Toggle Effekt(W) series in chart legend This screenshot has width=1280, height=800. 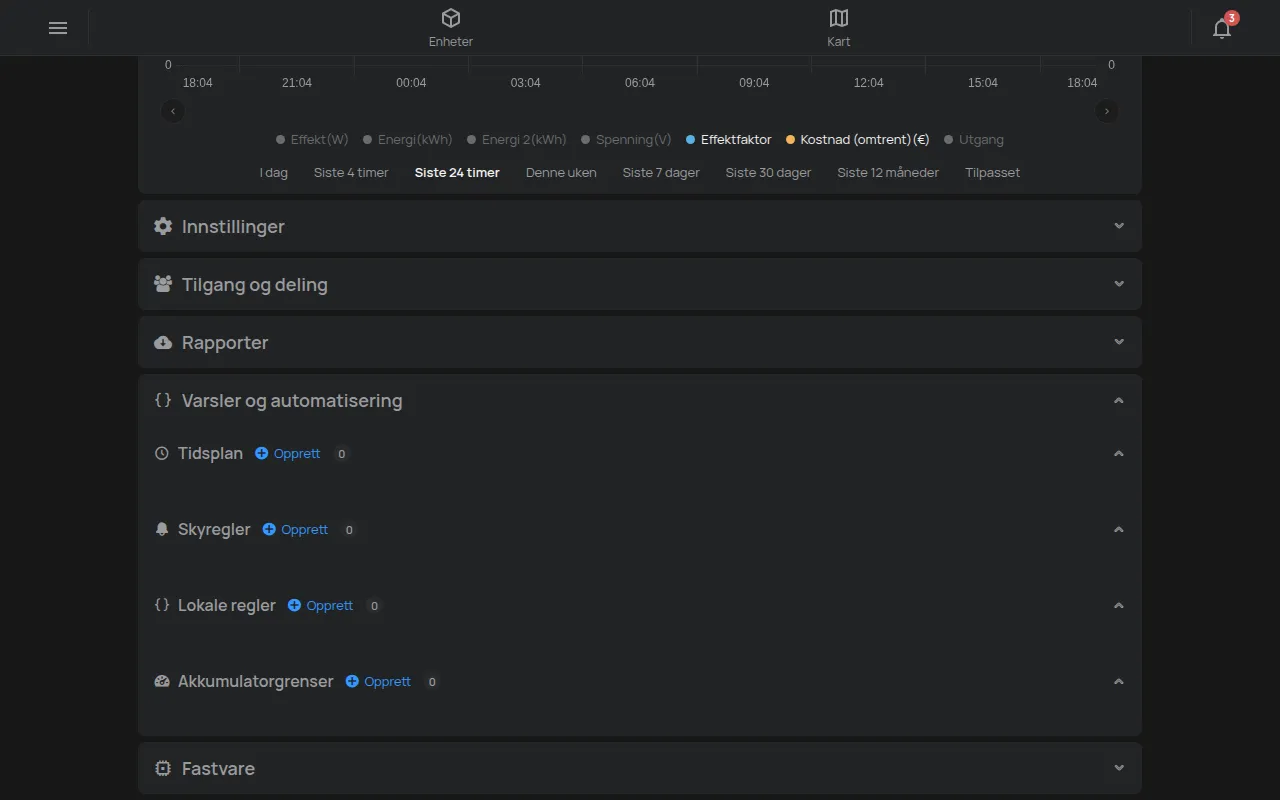tap(312, 140)
